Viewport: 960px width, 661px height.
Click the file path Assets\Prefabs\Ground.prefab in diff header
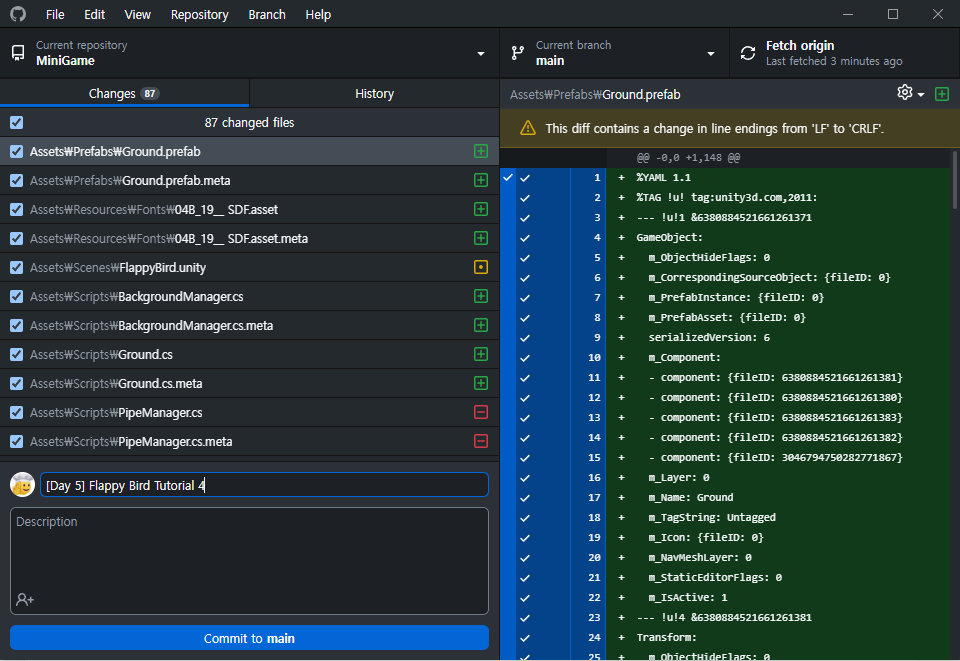pyautogui.click(x=595, y=94)
